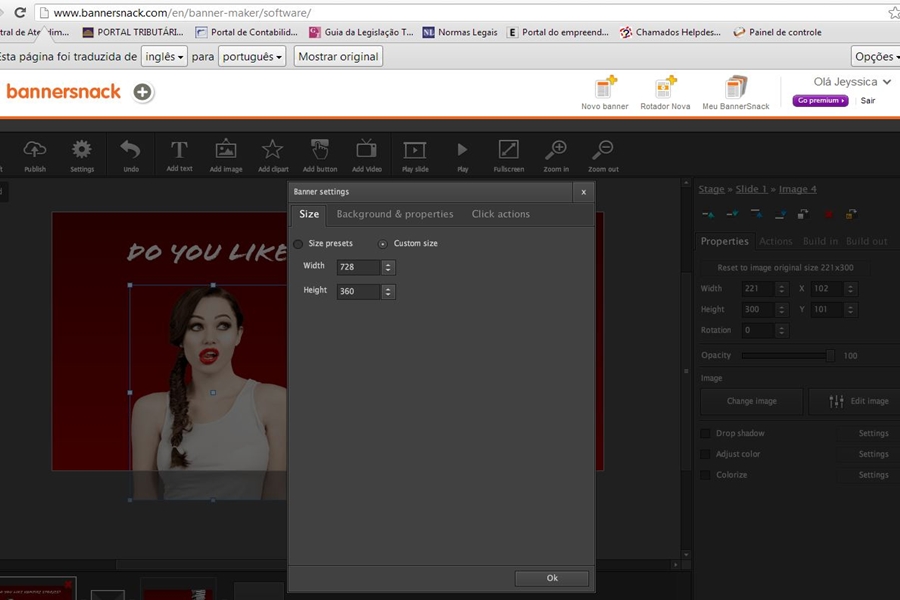The image size is (900, 600).
Task: Expand the Olá Jeyssica account menu
Action: click(x=853, y=82)
